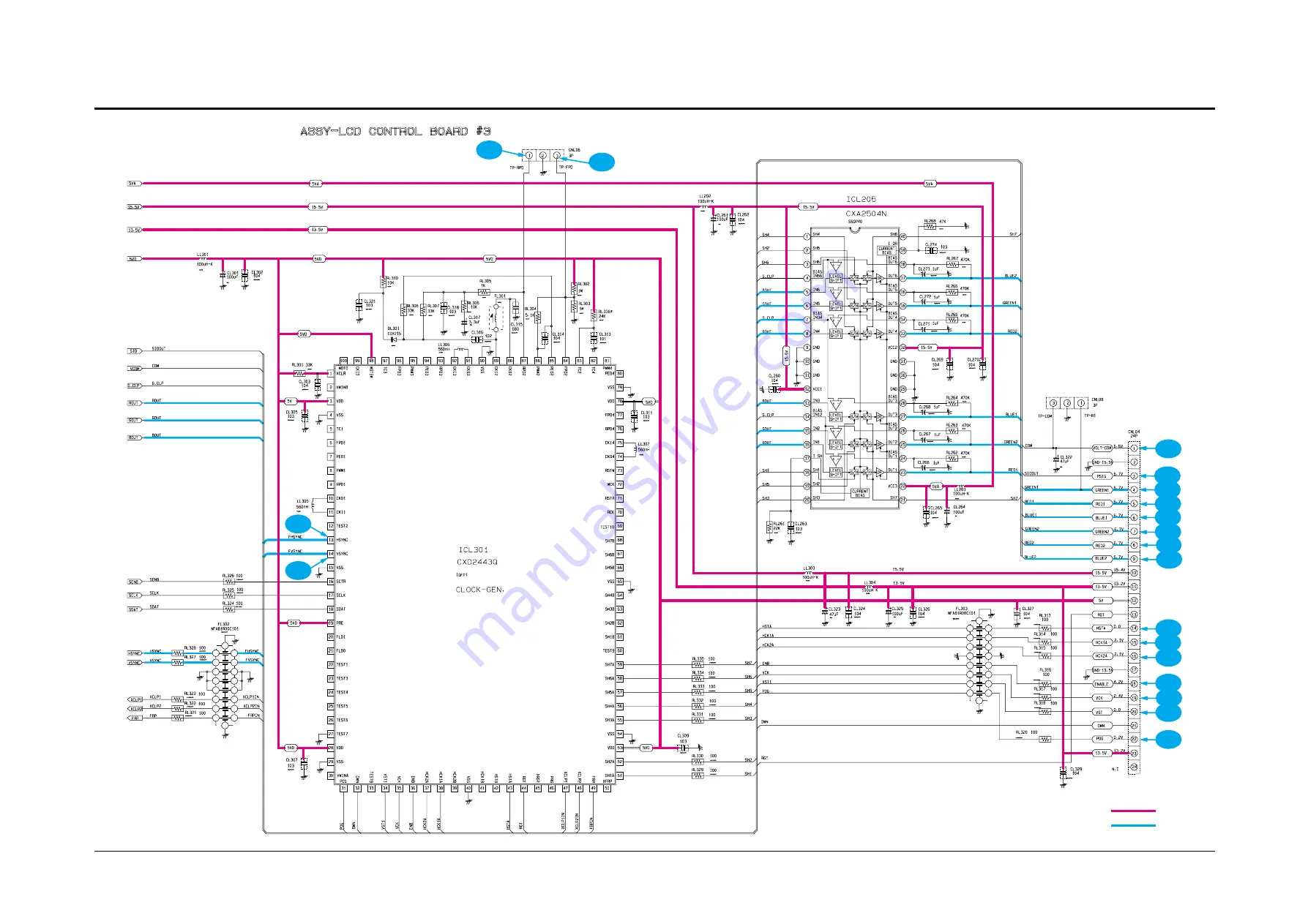The image size is (1308, 924).
Task: Click the RL305 1K resistor label
Action: tap(485, 282)
